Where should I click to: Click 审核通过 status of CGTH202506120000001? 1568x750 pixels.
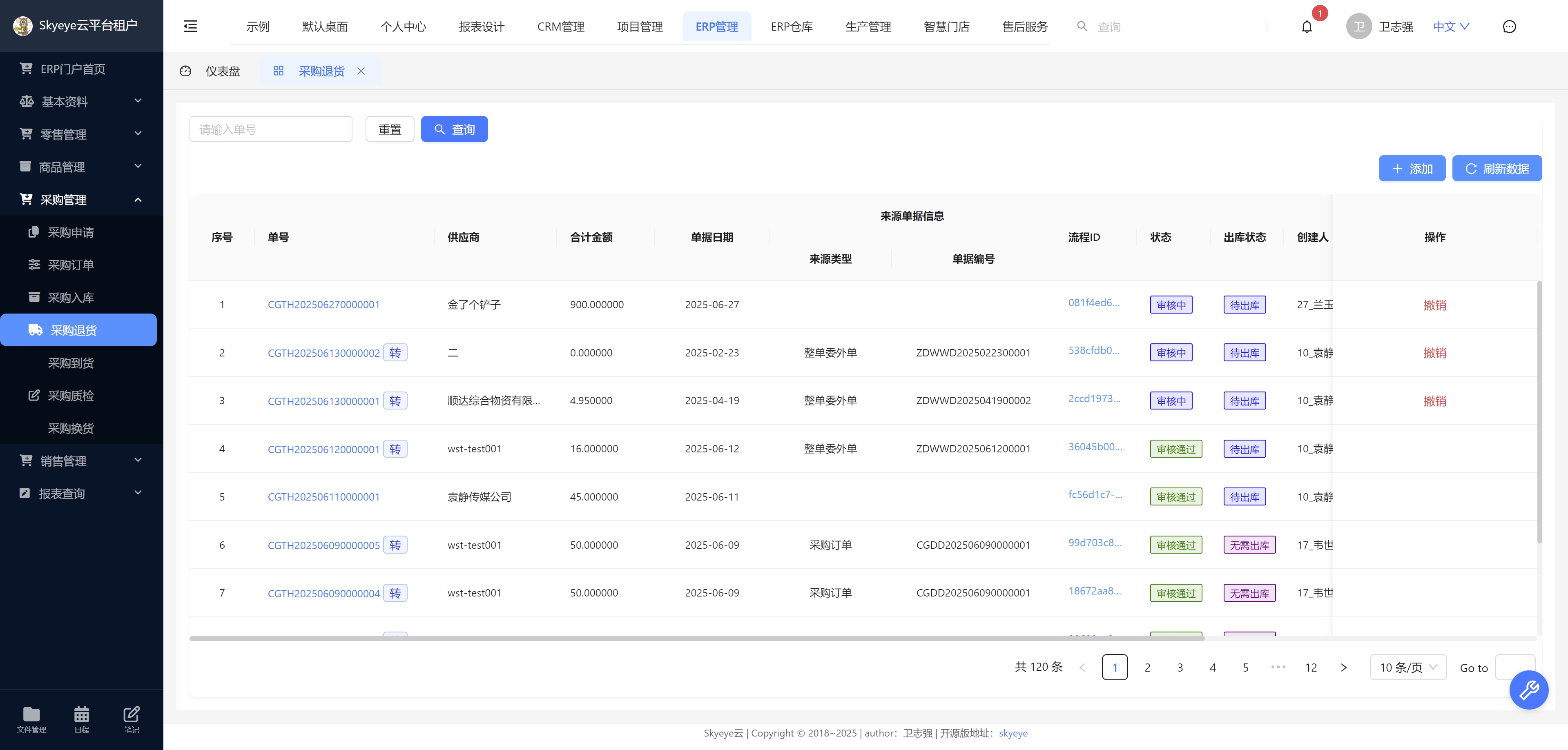[1175, 449]
